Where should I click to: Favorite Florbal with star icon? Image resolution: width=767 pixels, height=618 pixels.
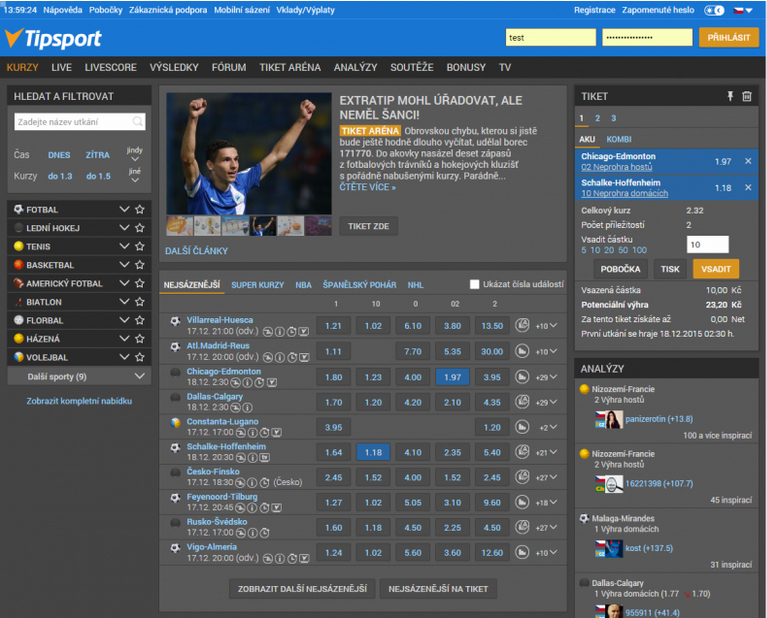pyautogui.click(x=140, y=320)
